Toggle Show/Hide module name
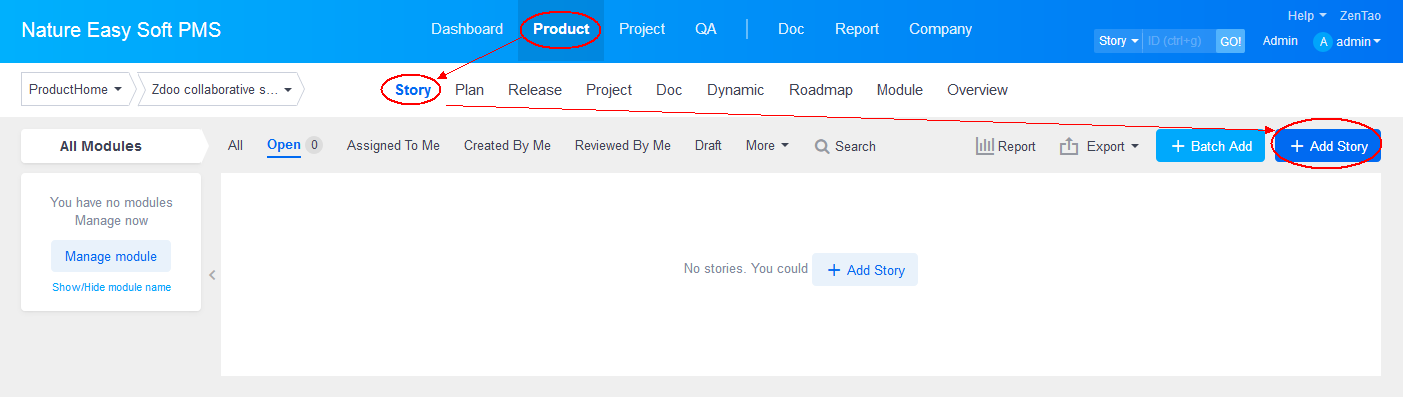This screenshot has height=397, width=1403. point(111,287)
